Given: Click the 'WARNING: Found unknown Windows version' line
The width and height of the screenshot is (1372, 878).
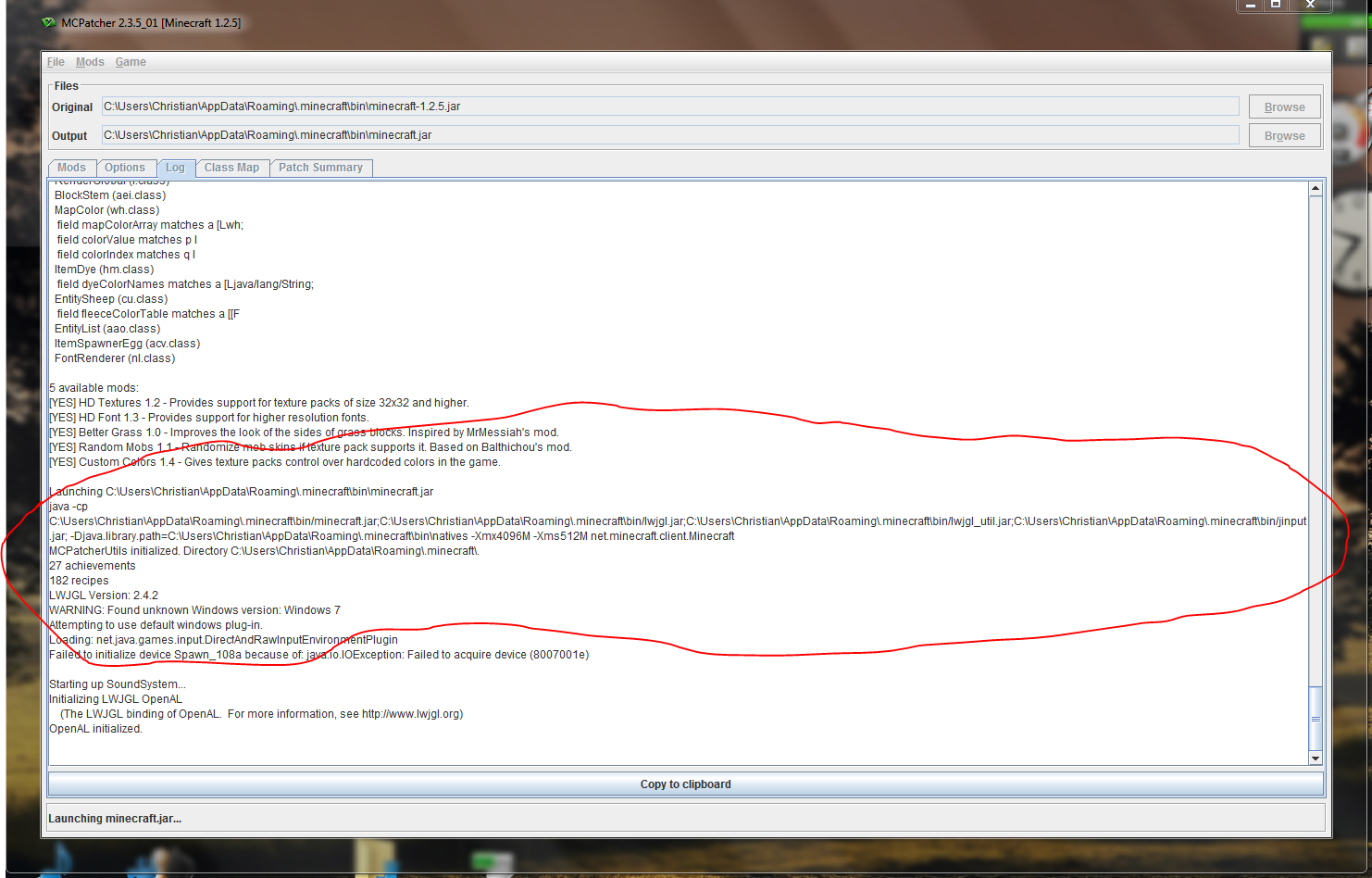Looking at the screenshot, I should click(194, 610).
